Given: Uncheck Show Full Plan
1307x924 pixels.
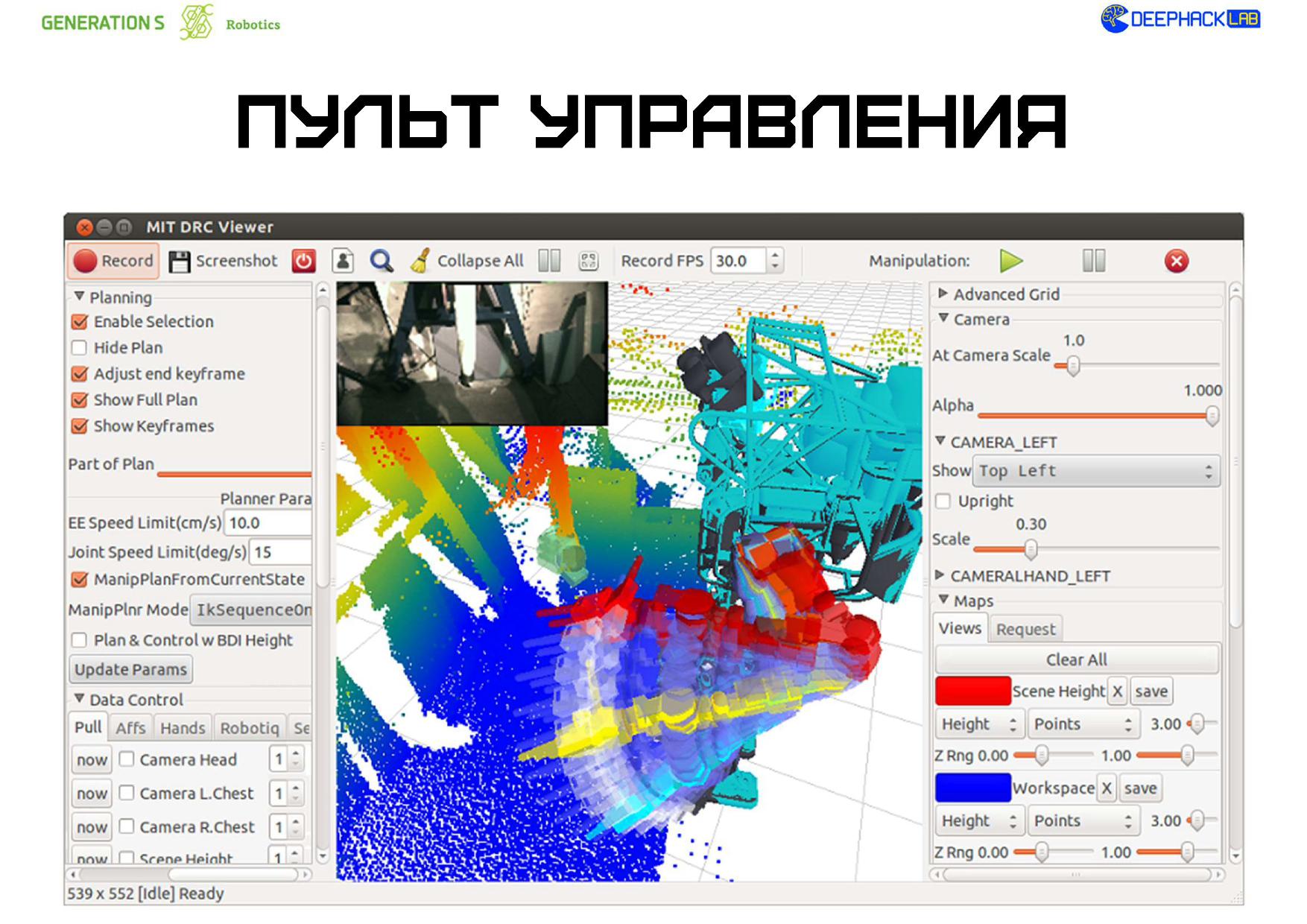Looking at the screenshot, I should (80, 400).
